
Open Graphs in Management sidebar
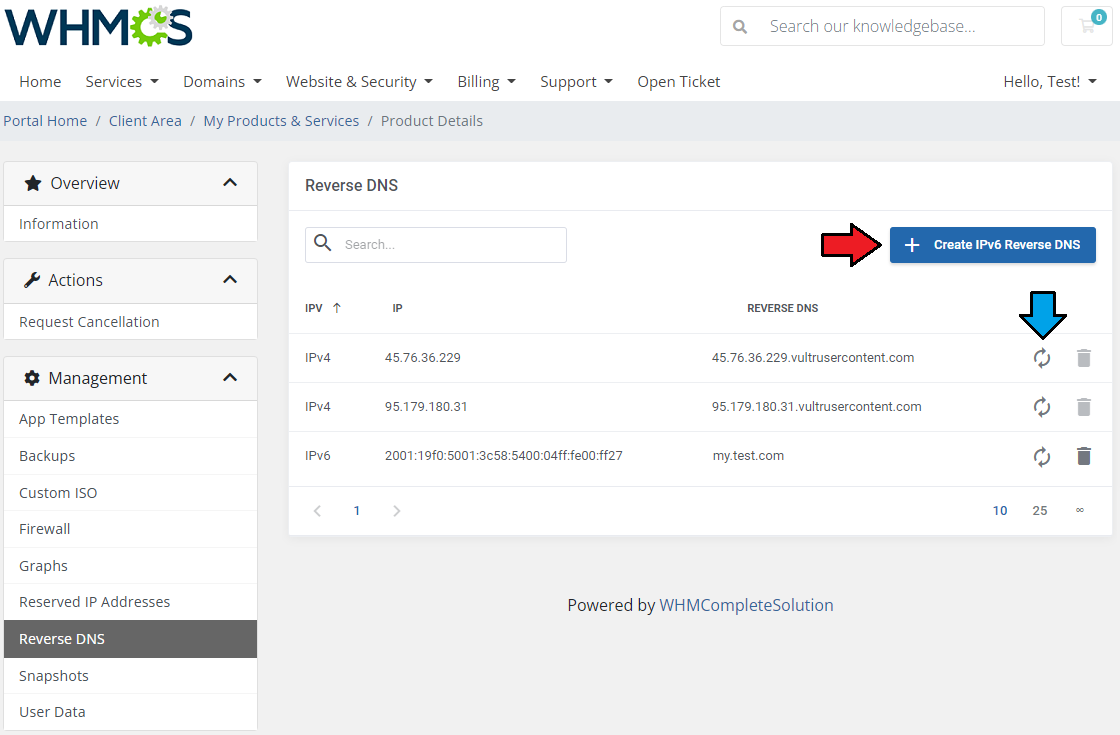click(130, 566)
